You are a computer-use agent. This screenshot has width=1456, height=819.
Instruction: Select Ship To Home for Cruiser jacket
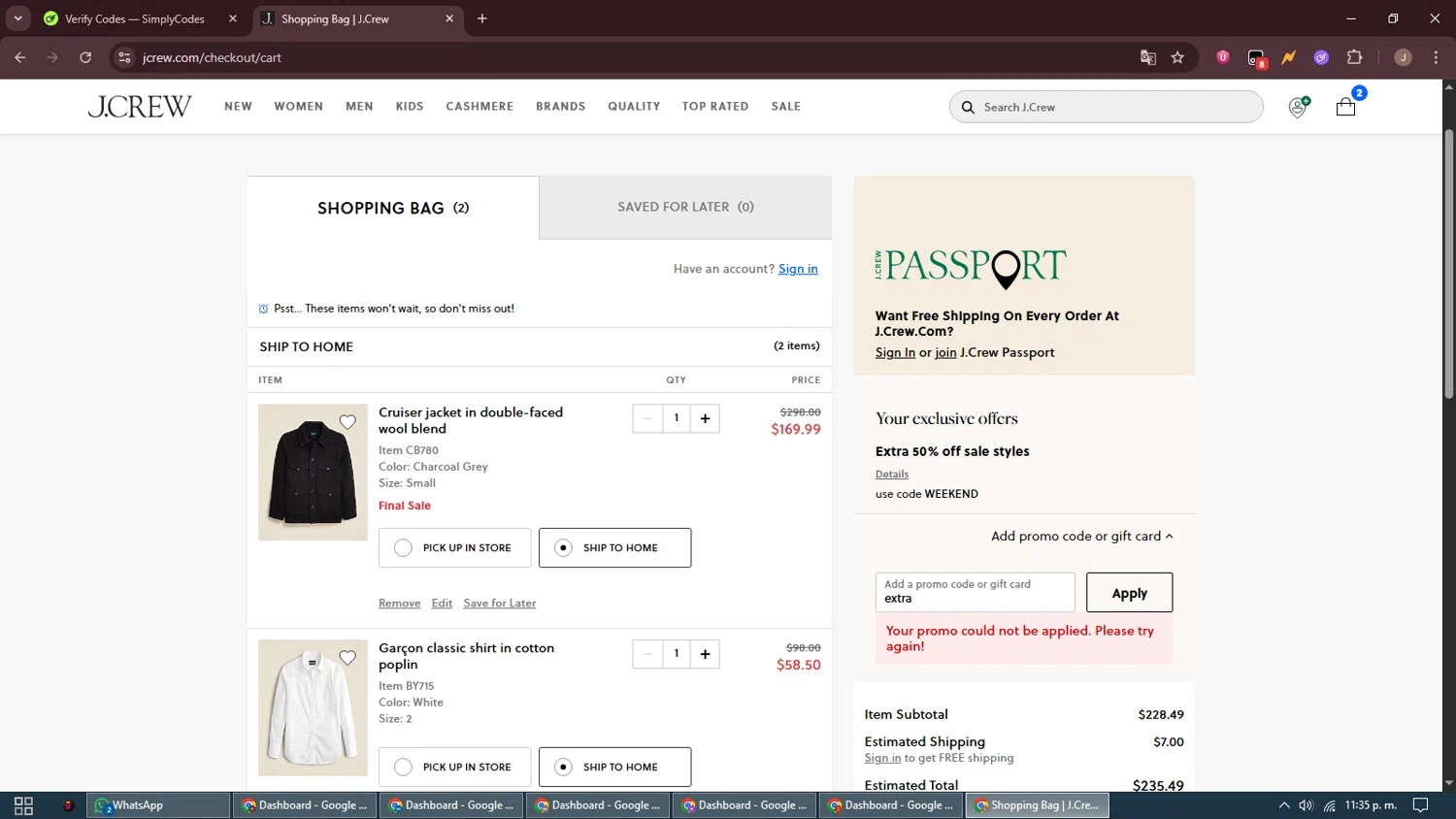[614, 548]
